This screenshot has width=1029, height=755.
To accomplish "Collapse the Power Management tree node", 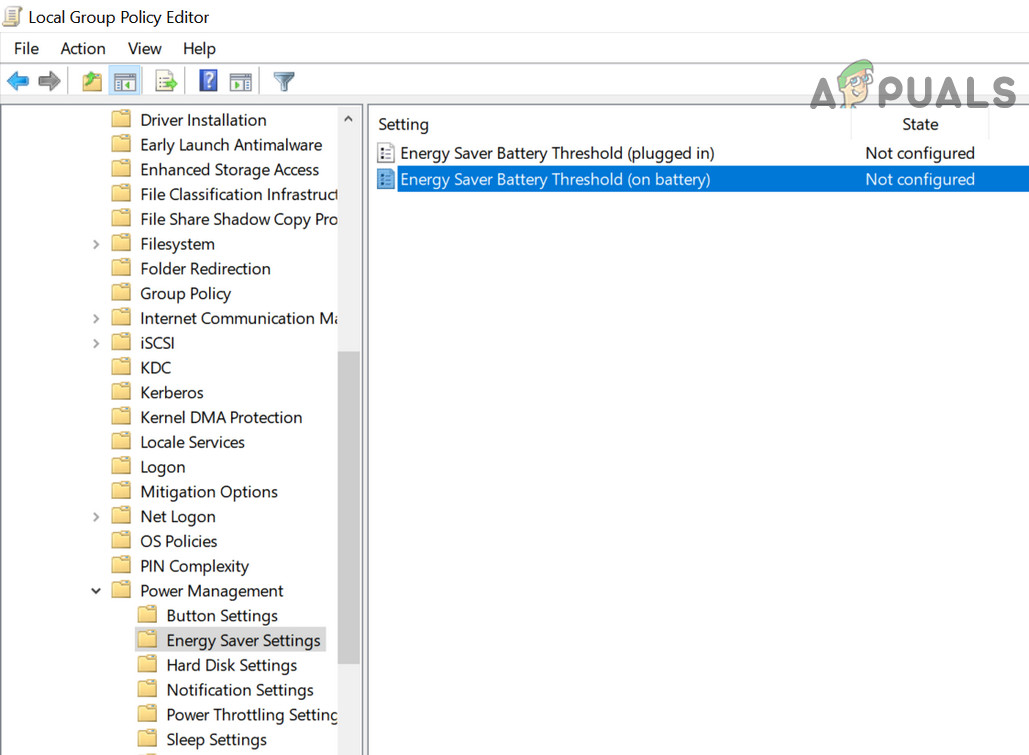I will [x=96, y=591].
